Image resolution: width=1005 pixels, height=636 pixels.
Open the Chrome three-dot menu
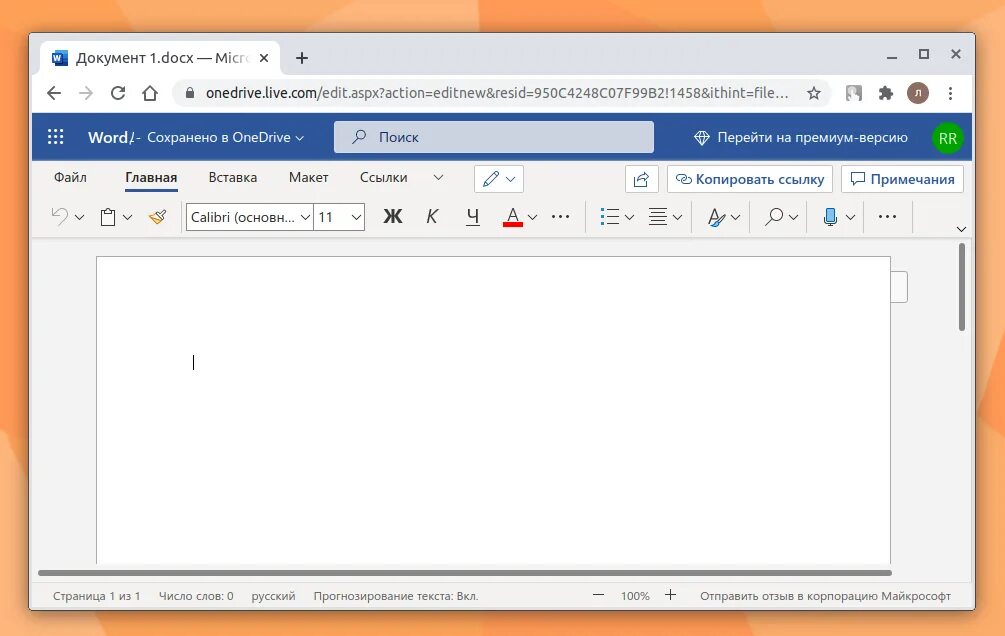click(951, 94)
